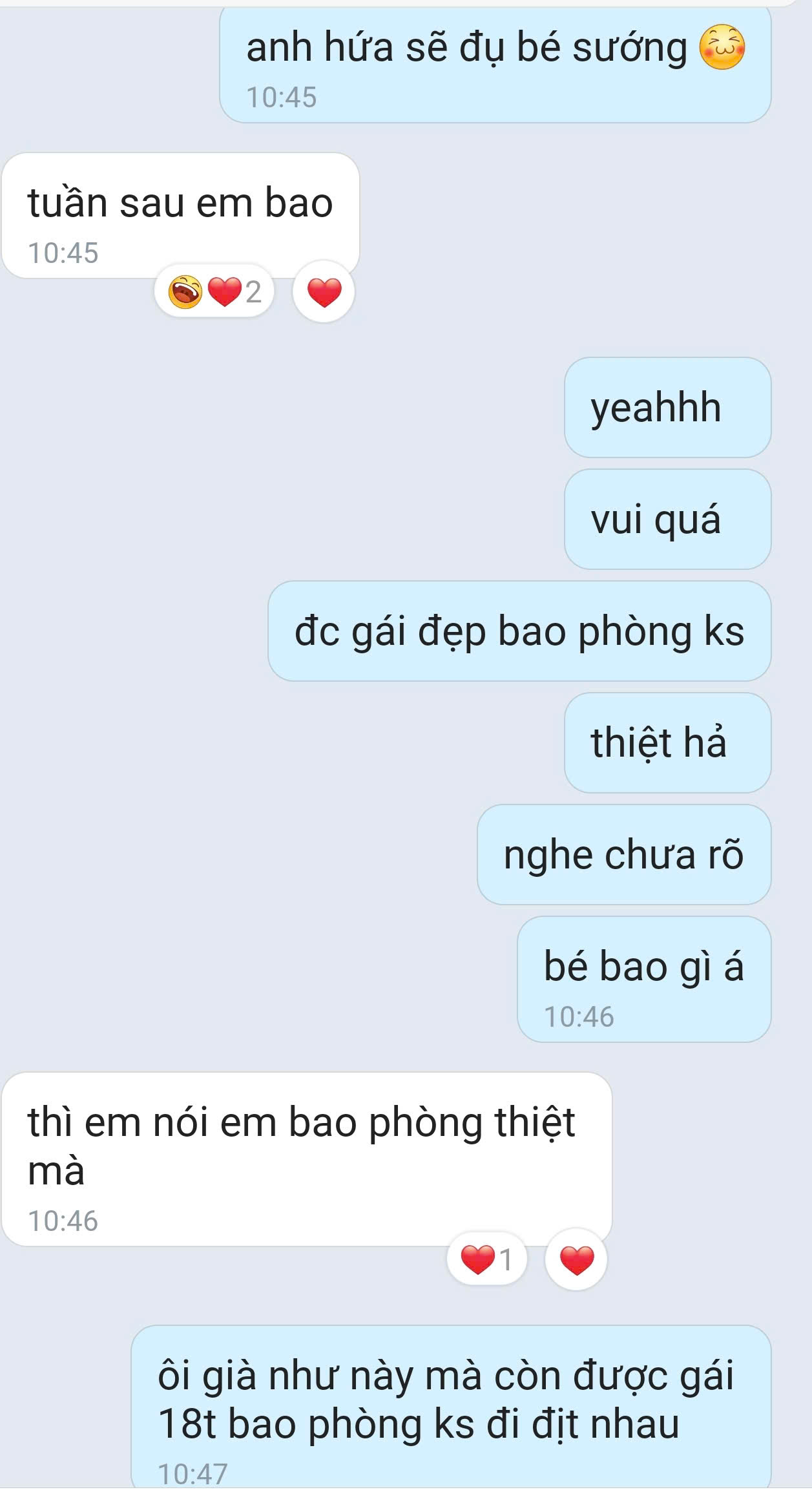Select the "vui quá" message bubble

(x=668, y=520)
